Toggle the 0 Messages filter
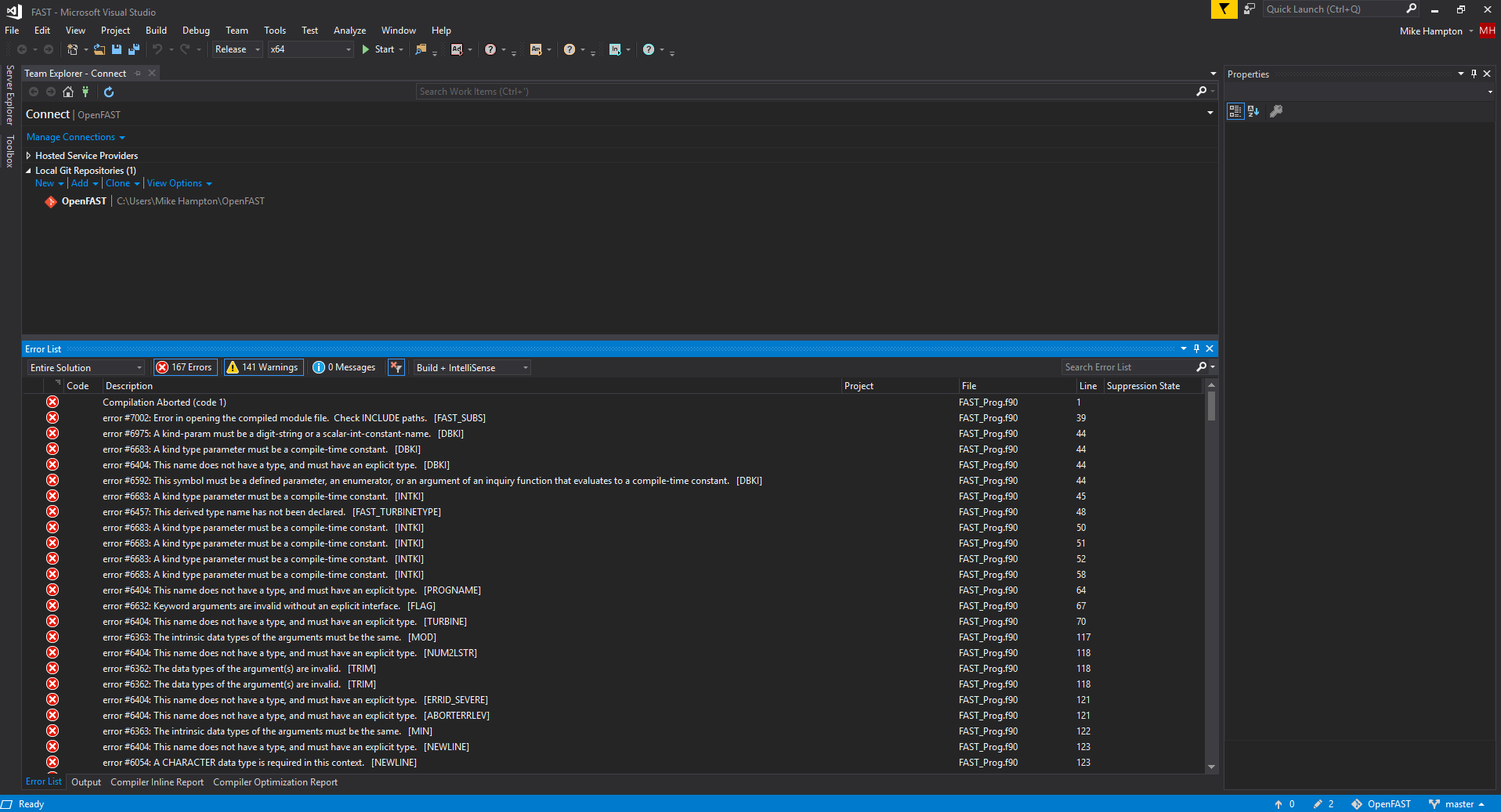Screen dimensions: 1501x812 click(344, 367)
